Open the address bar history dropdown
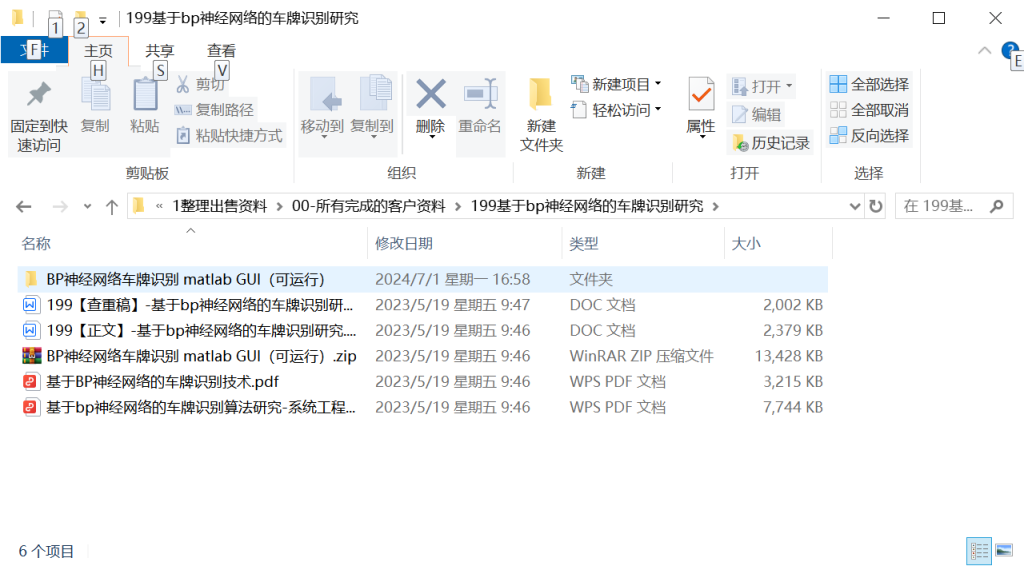Image resolution: width=1024 pixels, height=566 pixels. (x=854, y=206)
